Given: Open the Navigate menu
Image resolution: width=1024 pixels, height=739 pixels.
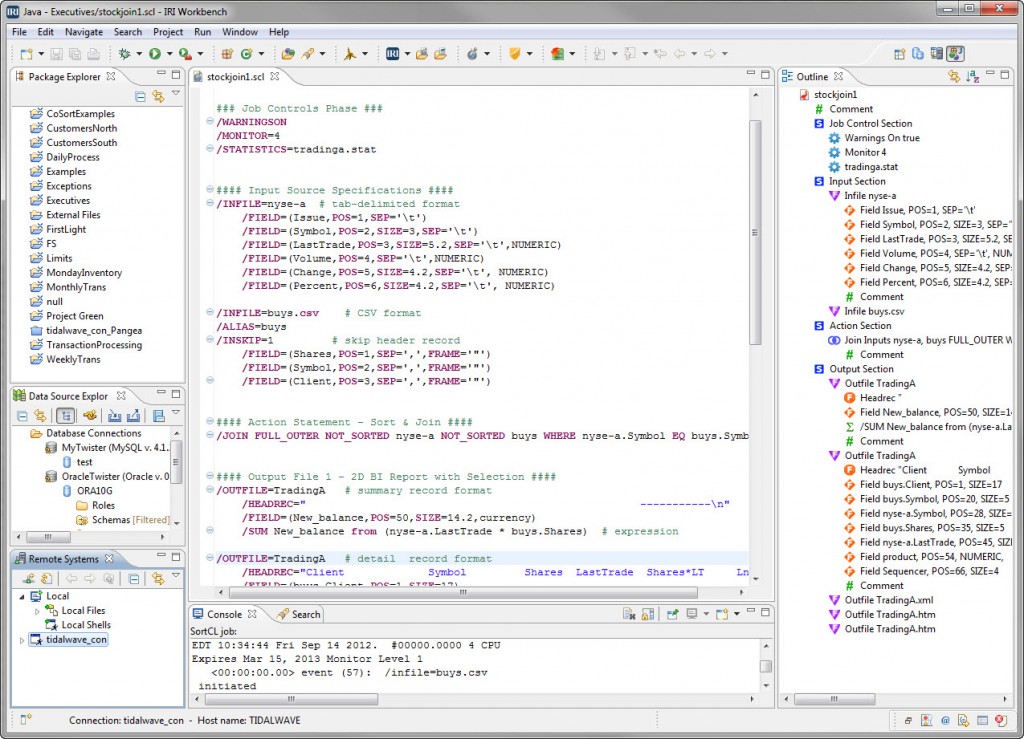Looking at the screenshot, I should click(x=84, y=32).
